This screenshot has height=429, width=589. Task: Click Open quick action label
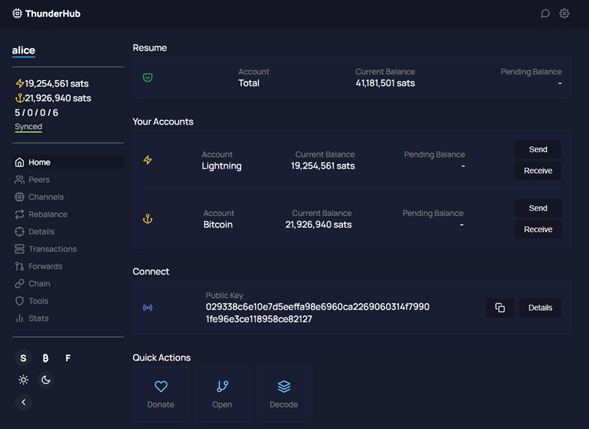tap(222, 405)
